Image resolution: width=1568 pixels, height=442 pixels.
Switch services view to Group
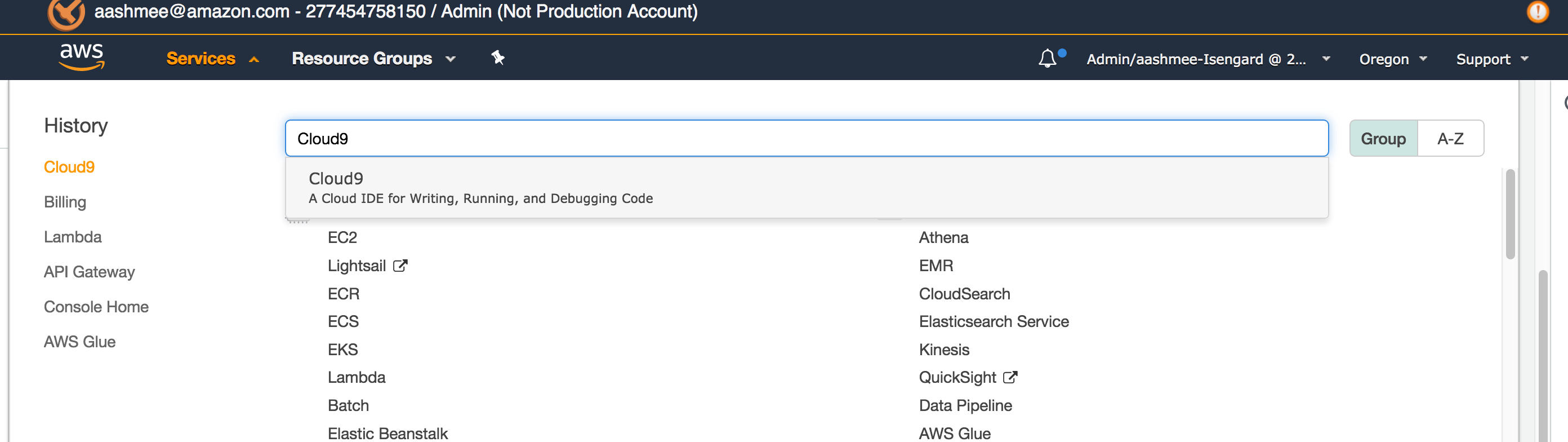(1383, 139)
